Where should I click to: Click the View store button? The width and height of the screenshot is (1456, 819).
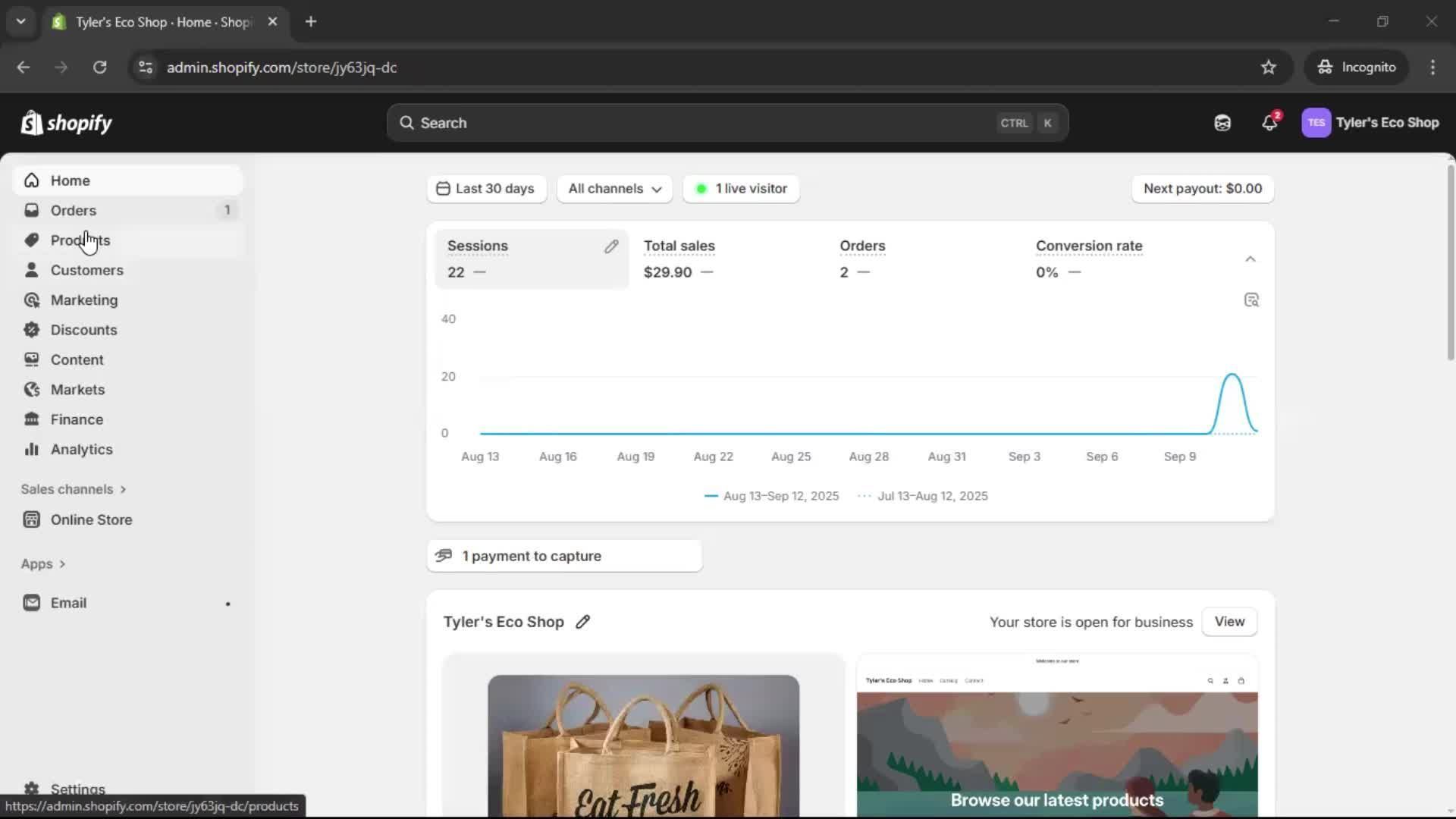tap(1228, 622)
